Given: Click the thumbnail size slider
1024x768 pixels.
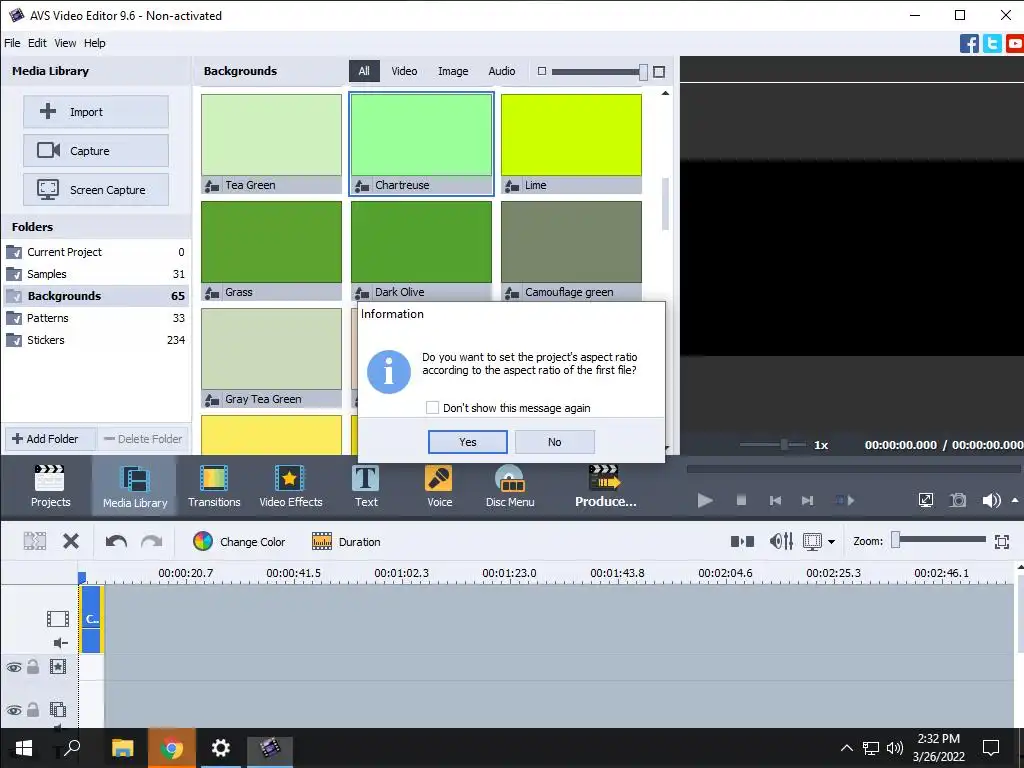Looking at the screenshot, I should tap(598, 71).
